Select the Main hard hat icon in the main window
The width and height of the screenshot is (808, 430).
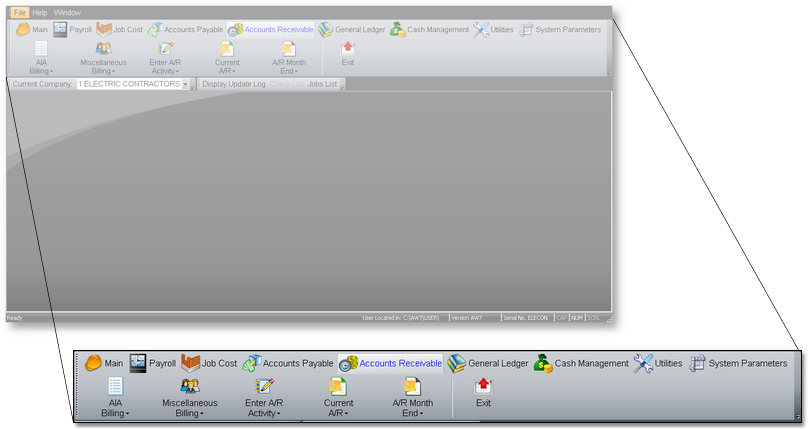pyautogui.click(x=23, y=29)
